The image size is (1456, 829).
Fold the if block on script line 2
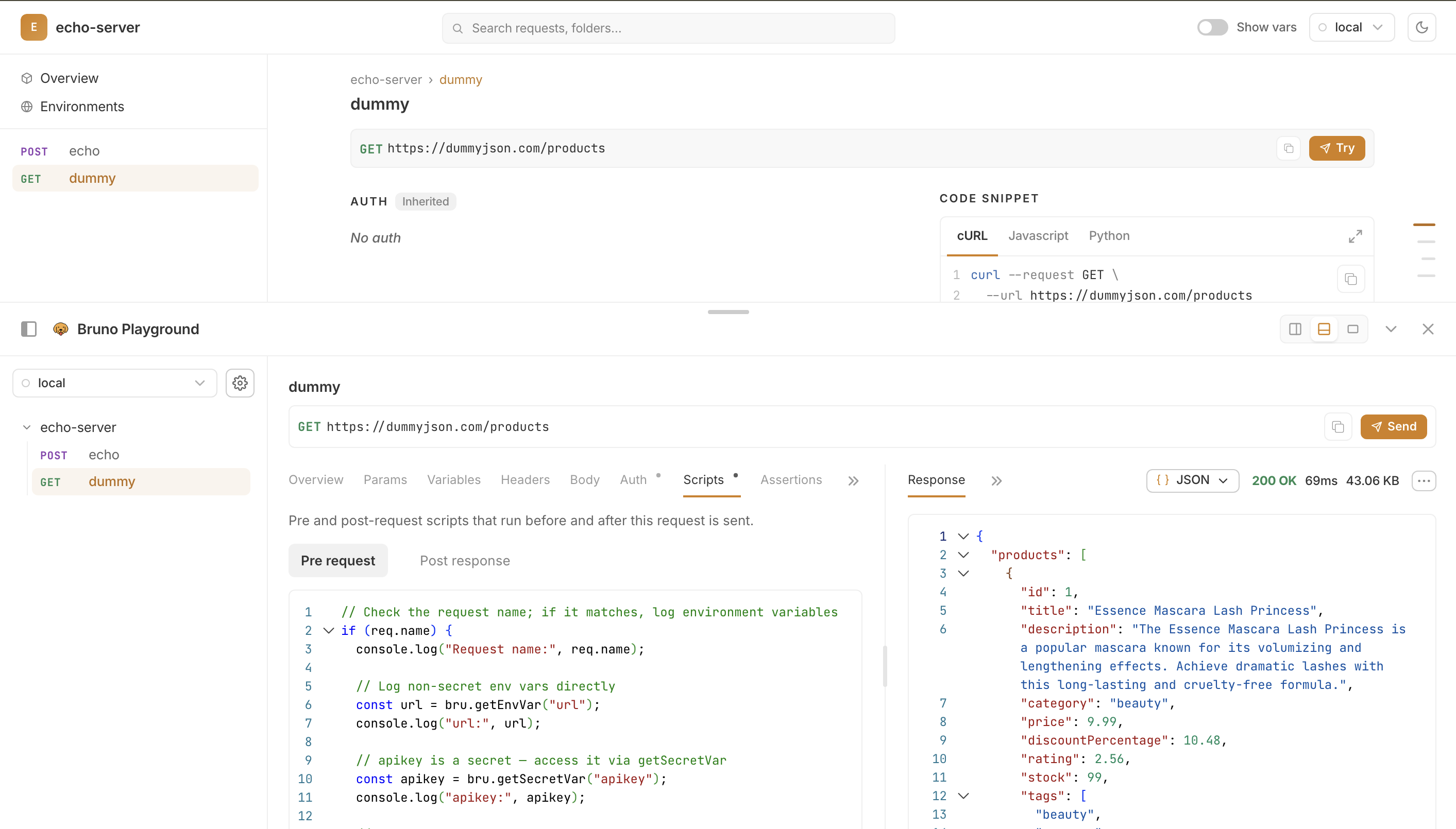329,631
